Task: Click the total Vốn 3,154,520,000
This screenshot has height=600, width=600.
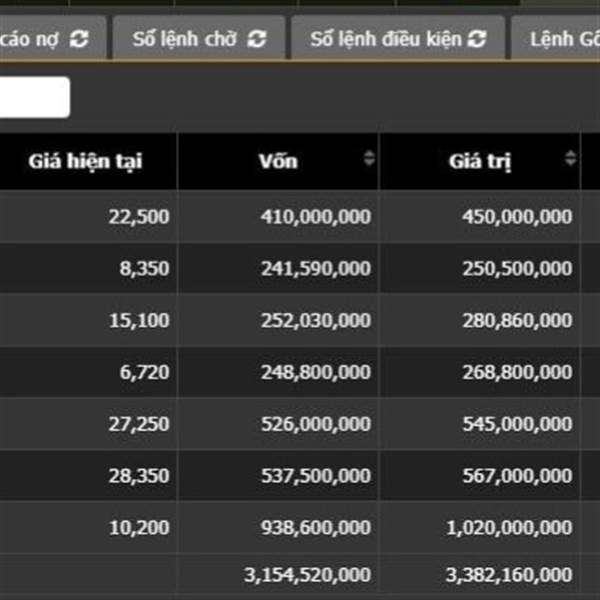Action: (x=308, y=575)
